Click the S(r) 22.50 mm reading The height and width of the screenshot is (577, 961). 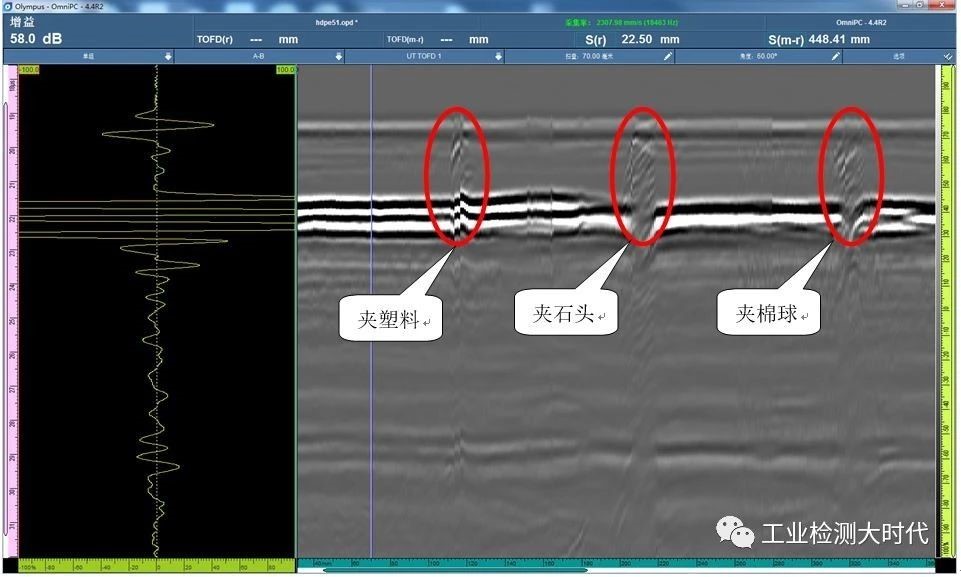click(x=632, y=39)
